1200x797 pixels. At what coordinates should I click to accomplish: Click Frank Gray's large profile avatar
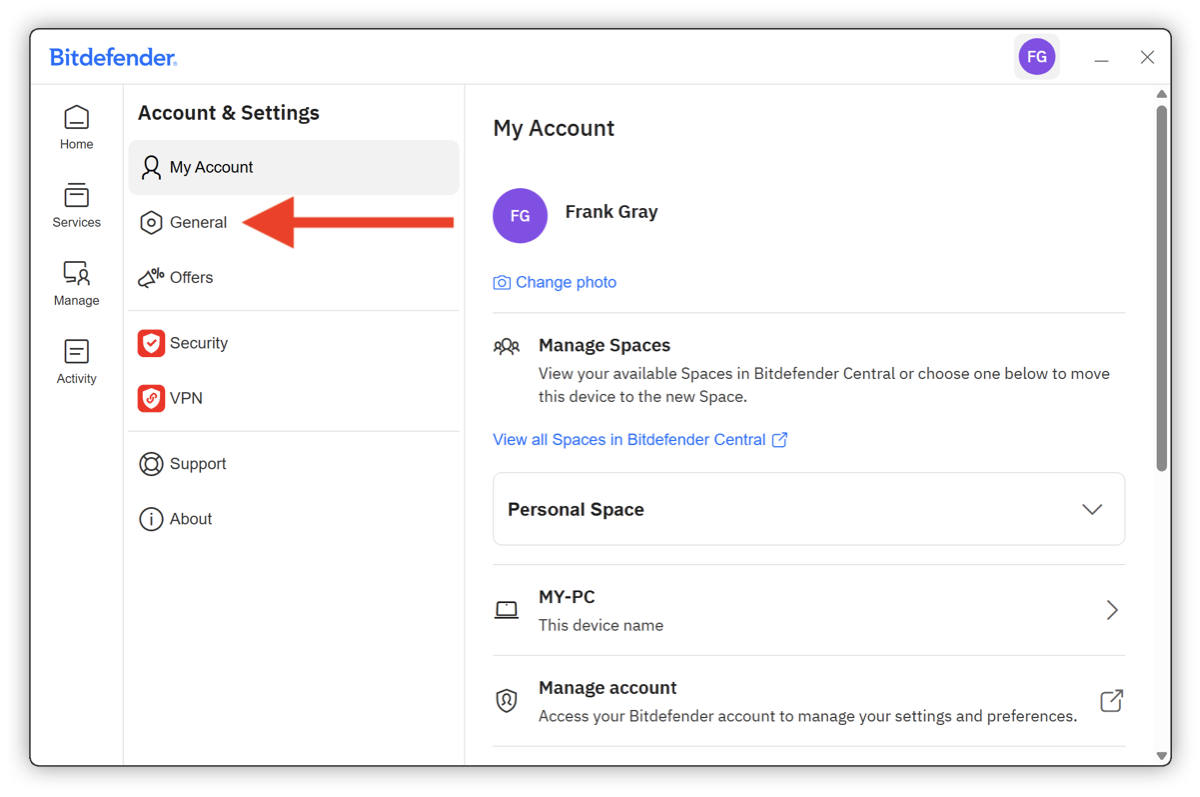[x=520, y=215]
